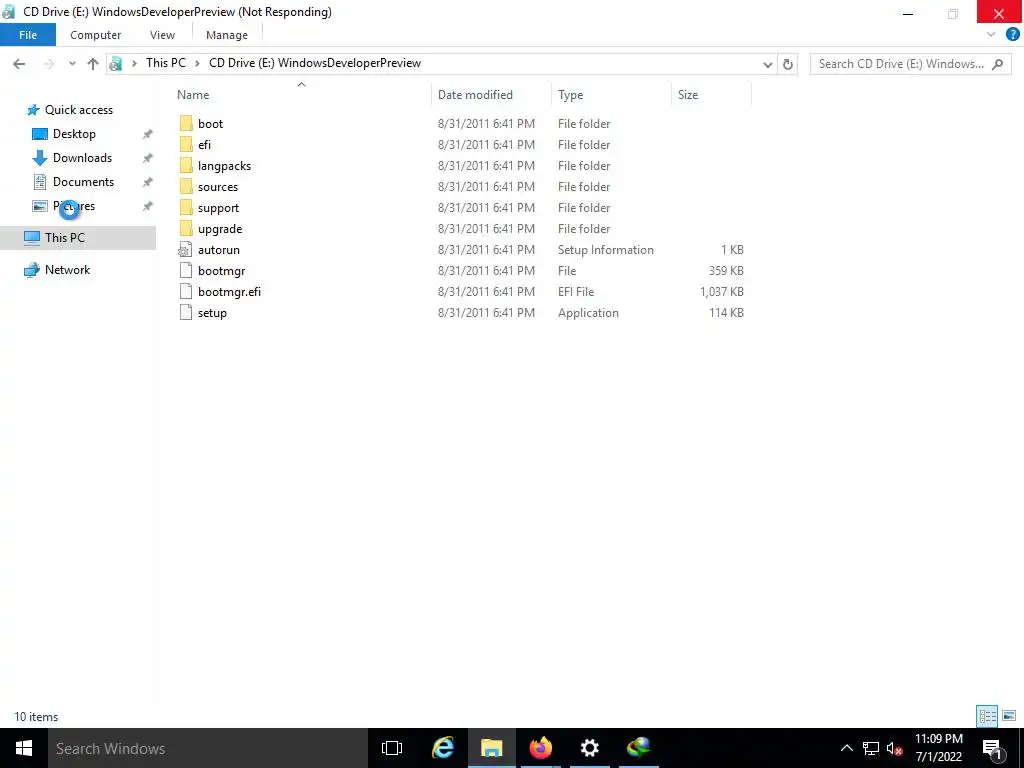Launch Internet Explorer from the taskbar
This screenshot has width=1024, height=768.
[x=442, y=748]
